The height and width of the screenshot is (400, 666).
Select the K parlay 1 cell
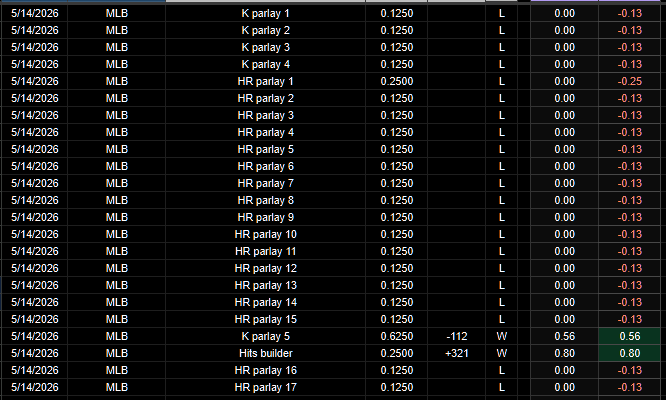[x=265, y=13]
